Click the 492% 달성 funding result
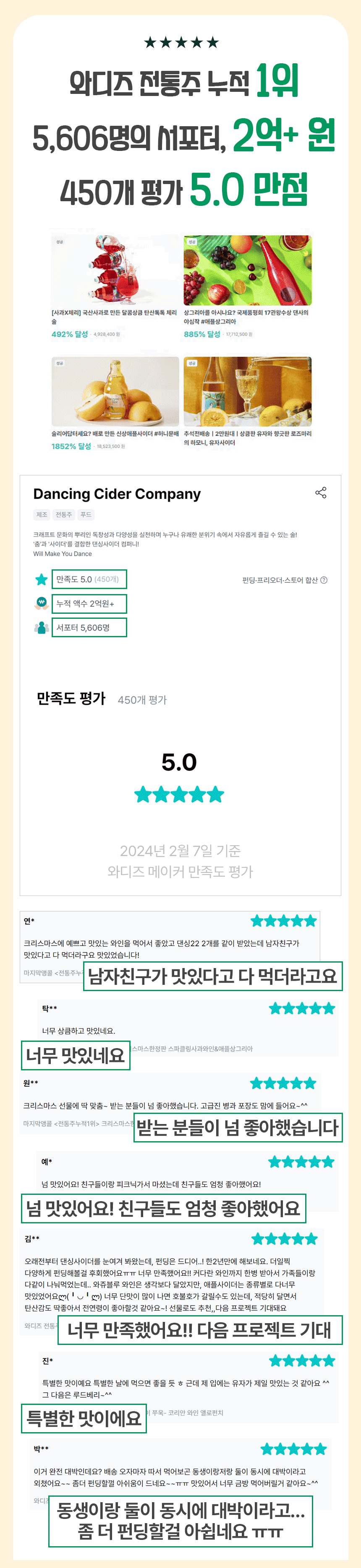 pos(70,334)
